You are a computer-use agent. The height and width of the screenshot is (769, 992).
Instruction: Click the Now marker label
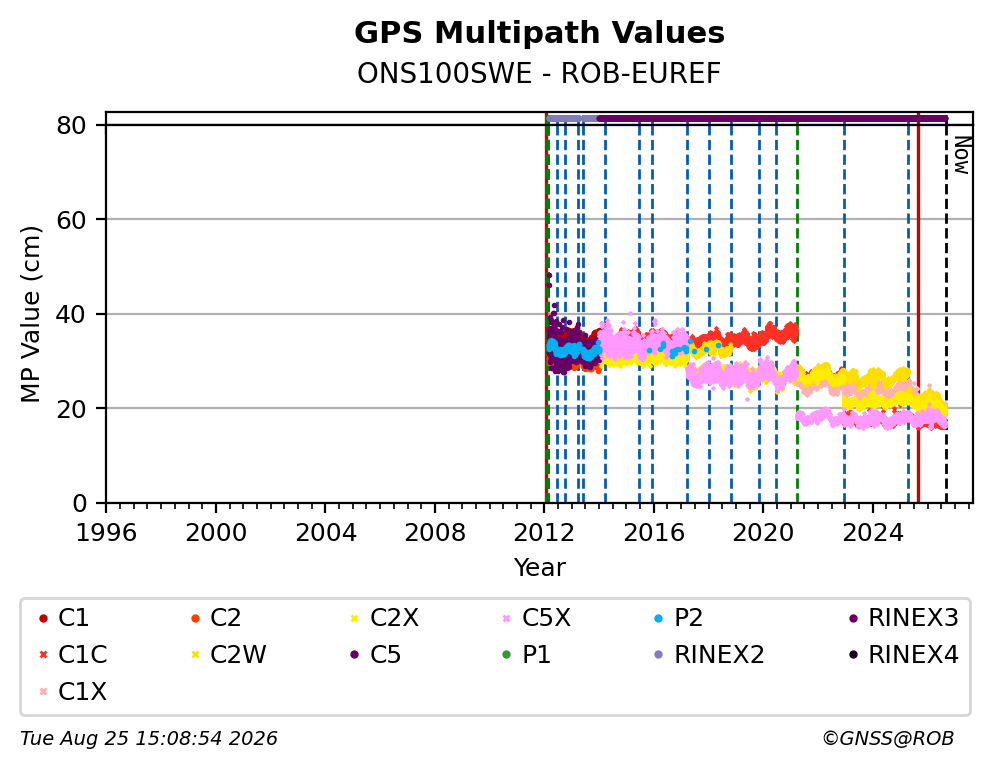962,156
